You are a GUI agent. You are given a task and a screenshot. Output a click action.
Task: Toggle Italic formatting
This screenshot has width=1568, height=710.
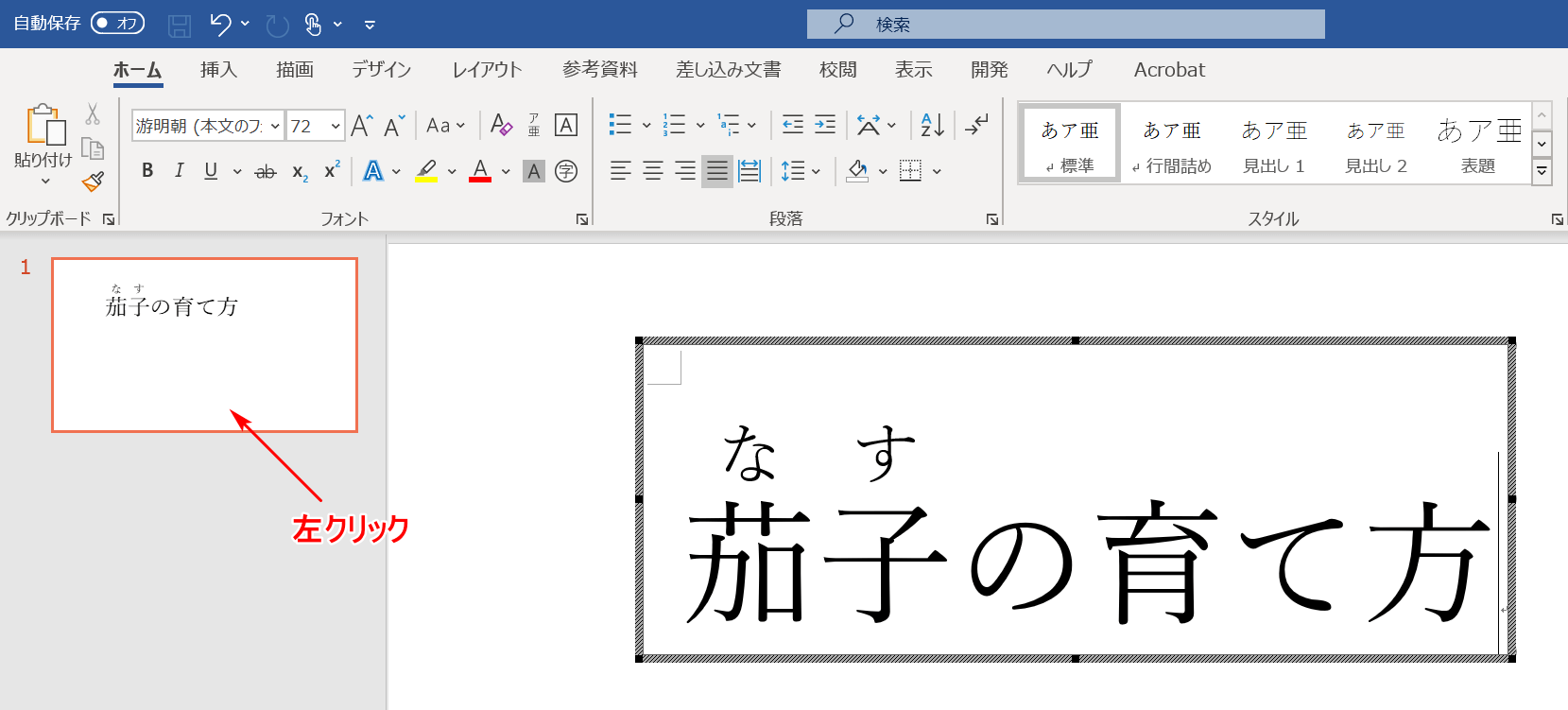click(179, 171)
